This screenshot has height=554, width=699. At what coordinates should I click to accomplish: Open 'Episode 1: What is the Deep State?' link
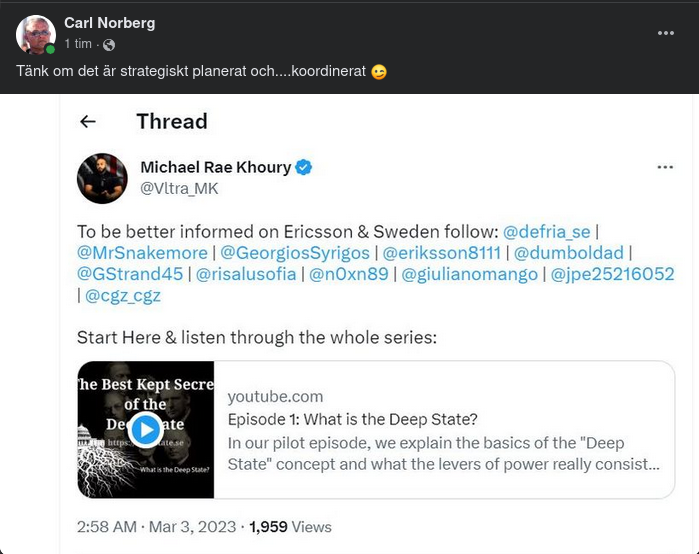[352, 419]
